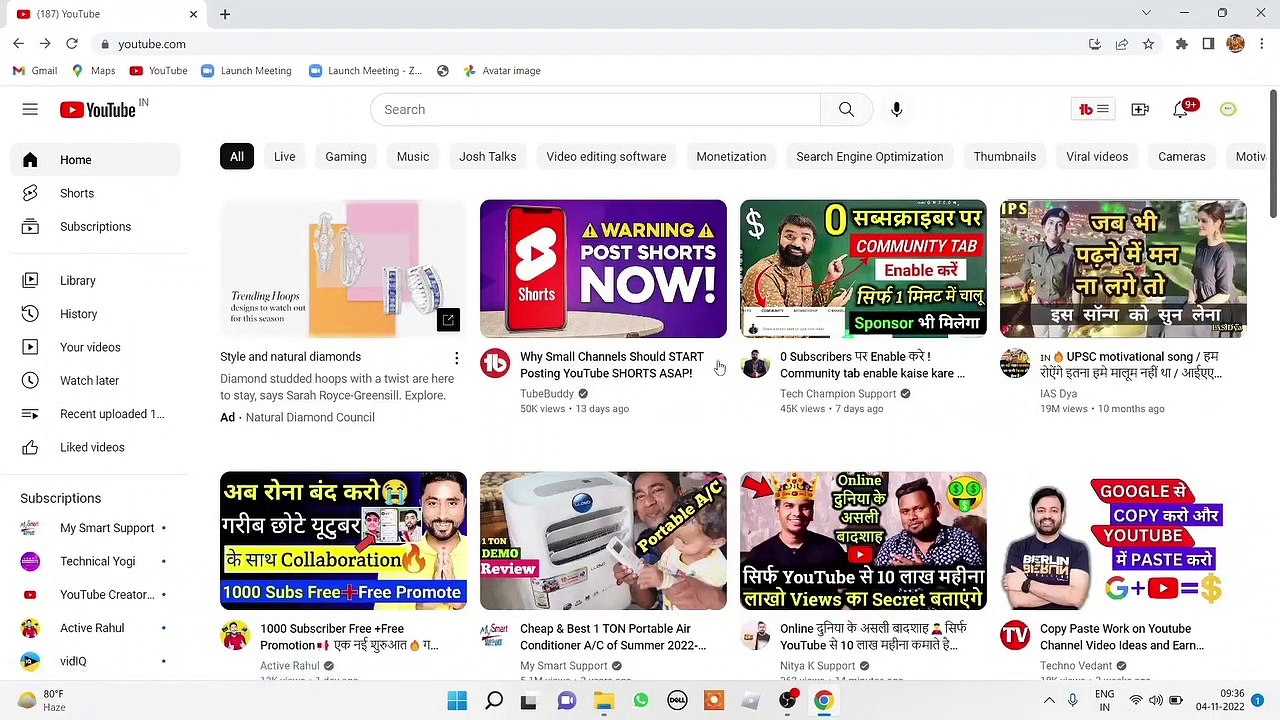This screenshot has height=720, width=1280.
Task: Open UPSC motivational song thumbnail
Action: pos(1123,269)
